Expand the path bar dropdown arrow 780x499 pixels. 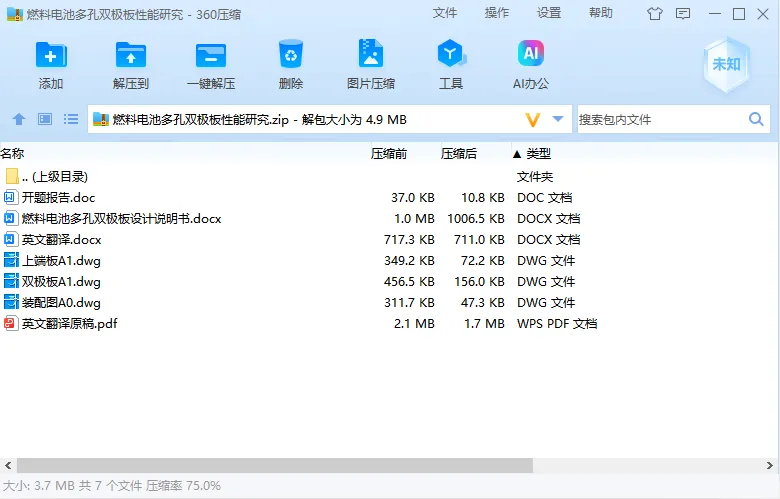(558, 119)
